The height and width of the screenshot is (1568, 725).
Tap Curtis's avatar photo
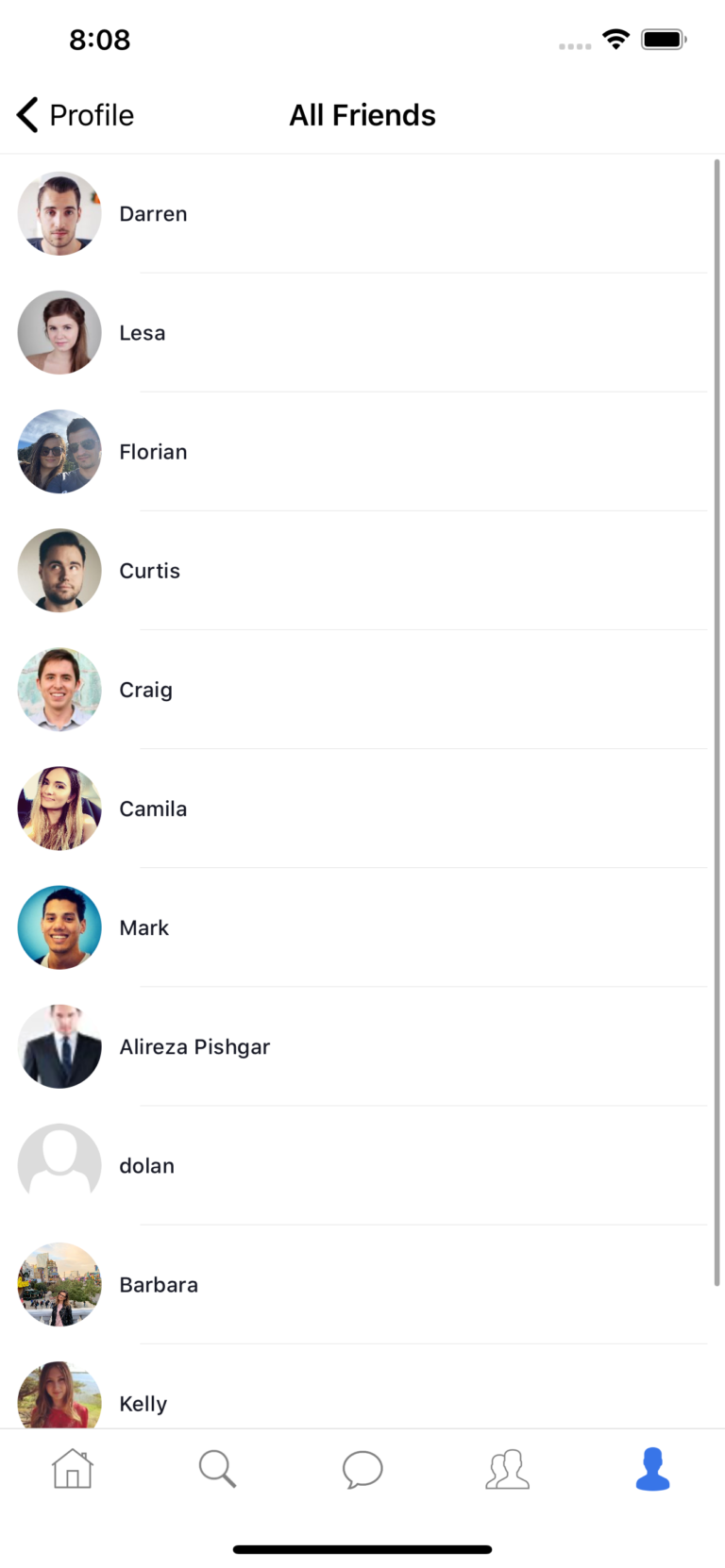pyautogui.click(x=59, y=571)
